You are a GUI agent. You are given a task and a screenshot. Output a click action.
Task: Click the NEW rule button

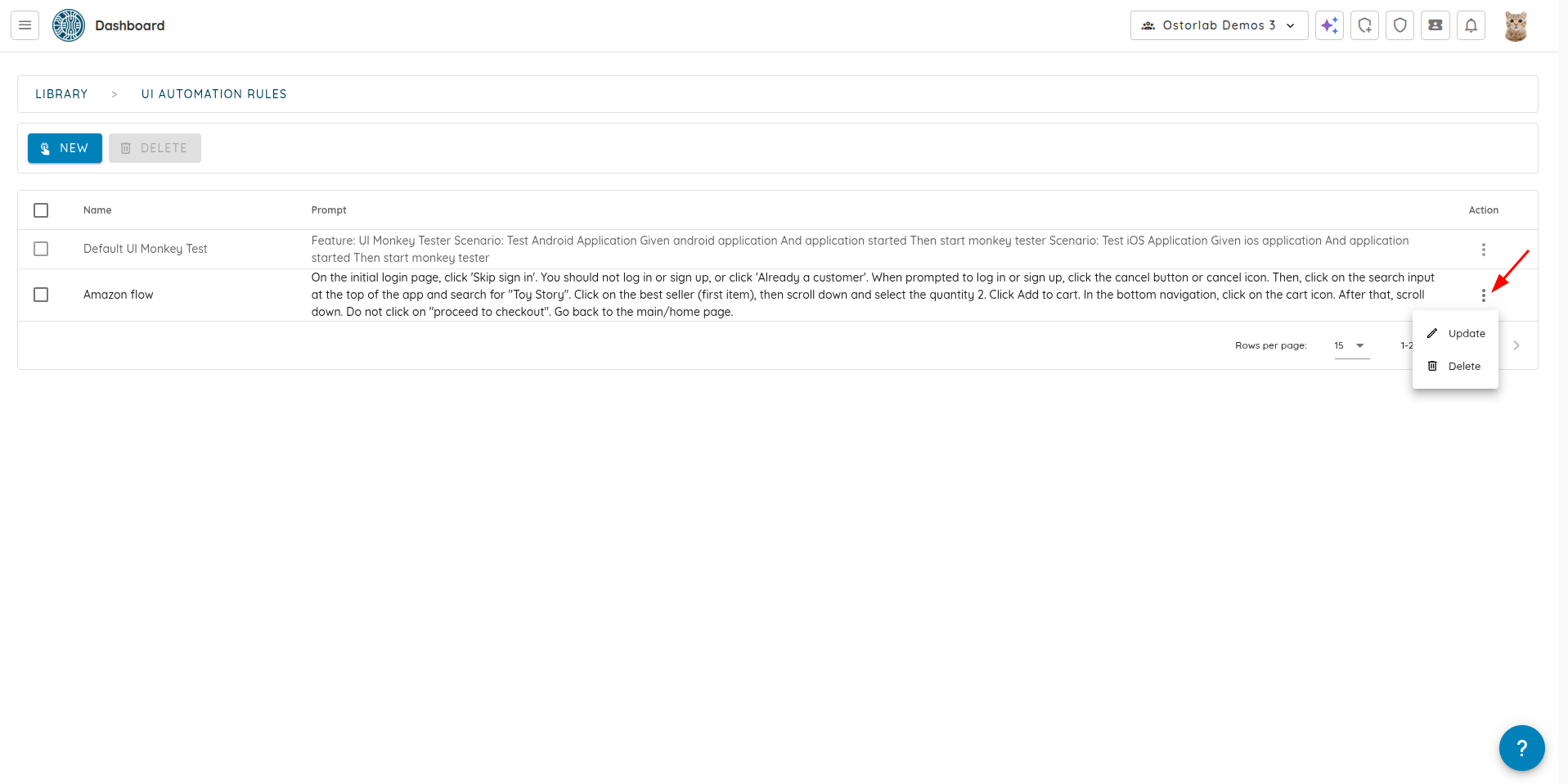tap(65, 148)
